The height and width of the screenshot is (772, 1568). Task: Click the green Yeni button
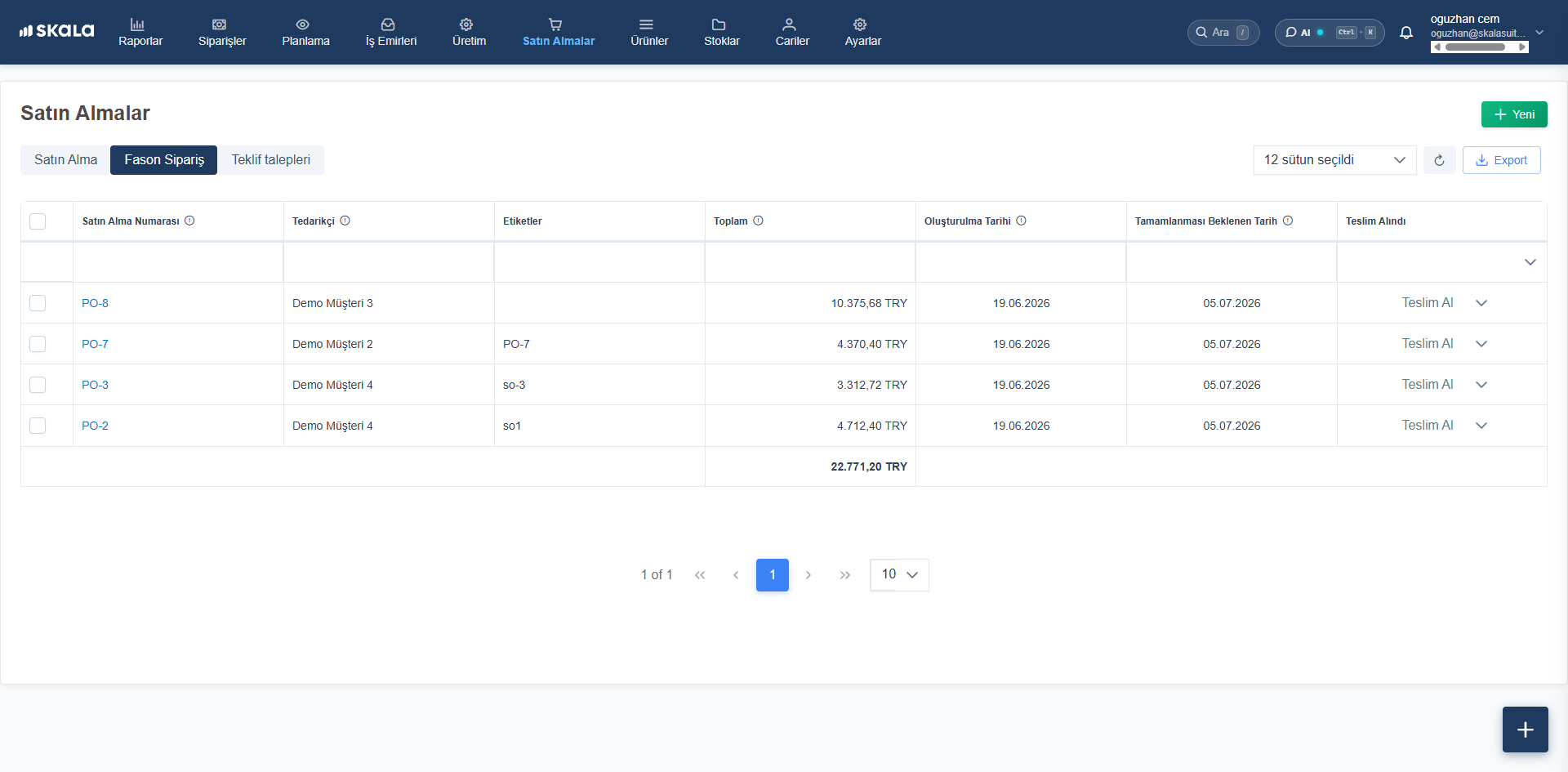click(x=1514, y=114)
